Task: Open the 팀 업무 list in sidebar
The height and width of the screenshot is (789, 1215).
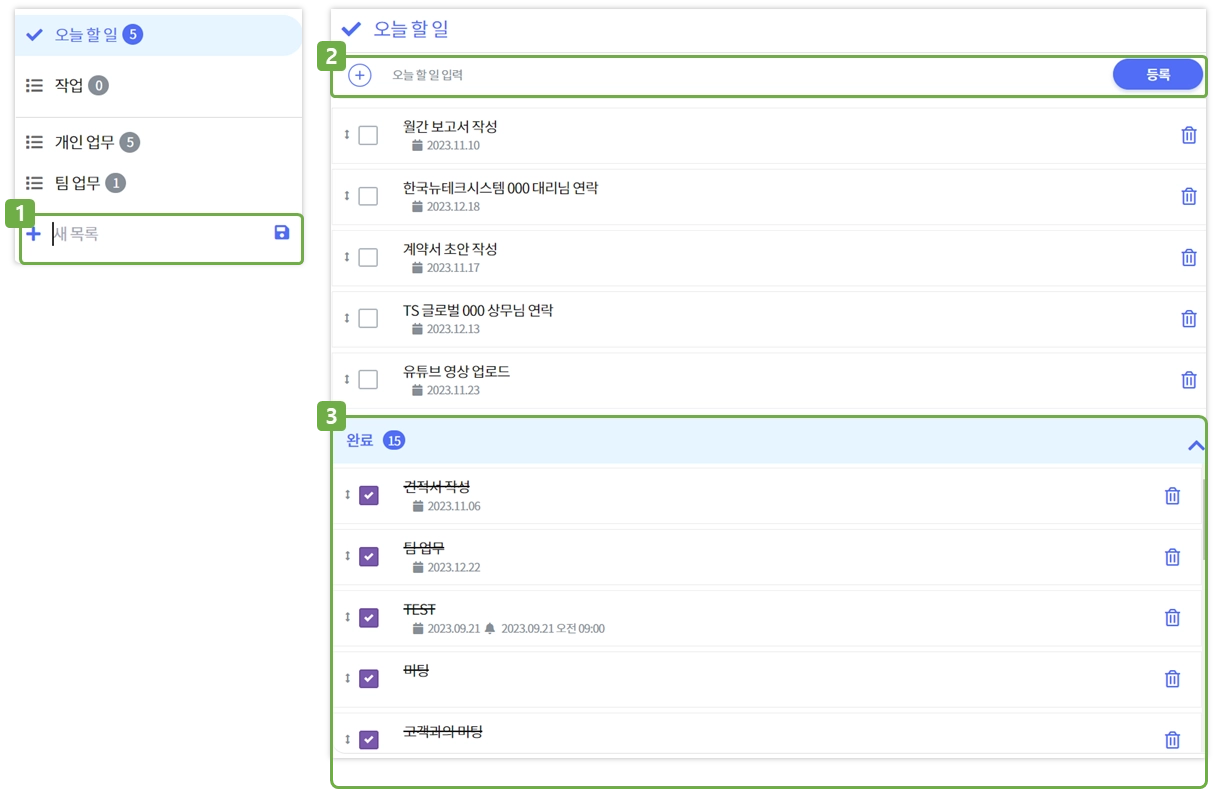Action: (x=158, y=183)
